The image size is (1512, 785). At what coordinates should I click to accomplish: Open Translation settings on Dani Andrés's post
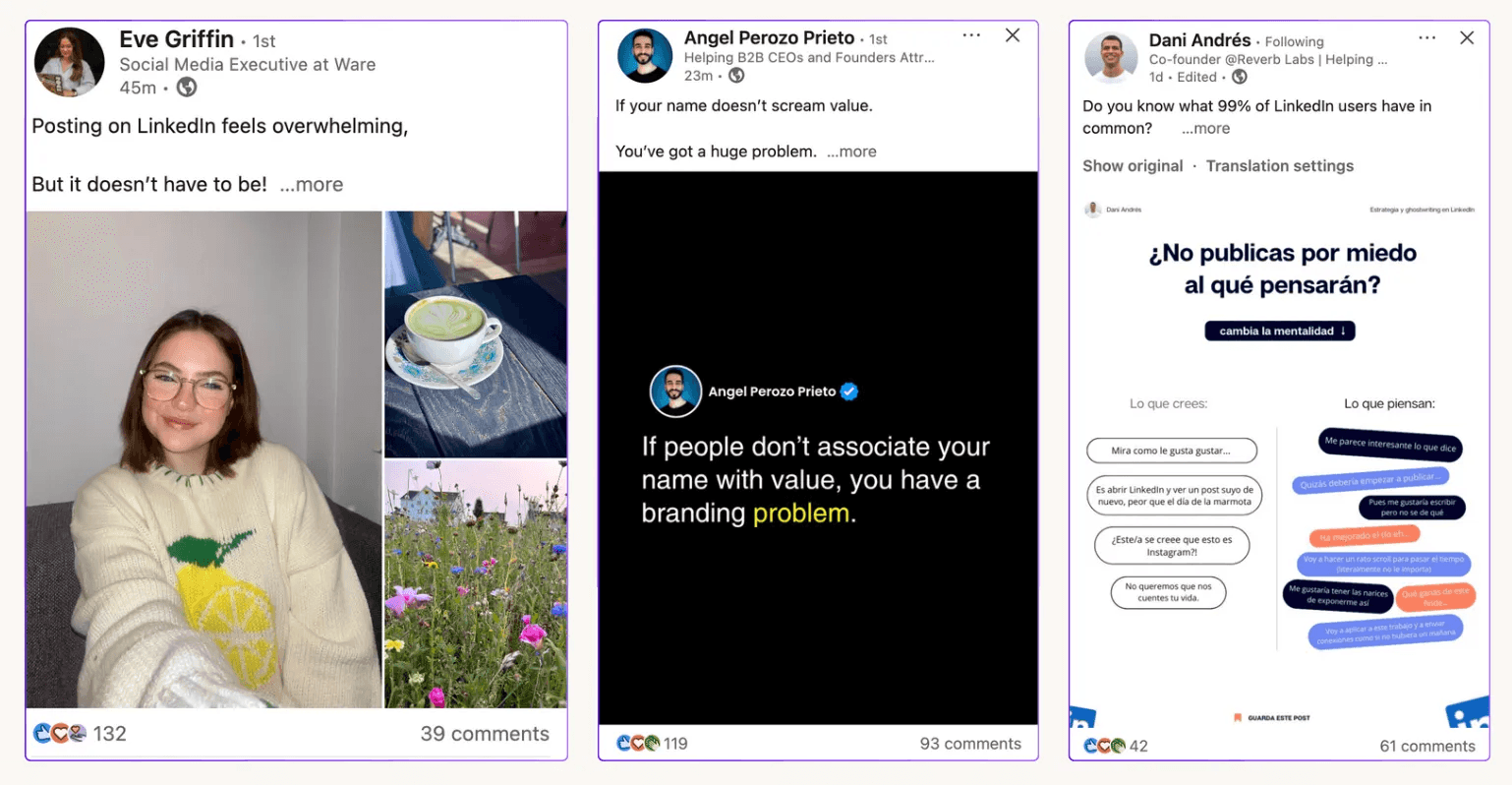pyautogui.click(x=1280, y=165)
